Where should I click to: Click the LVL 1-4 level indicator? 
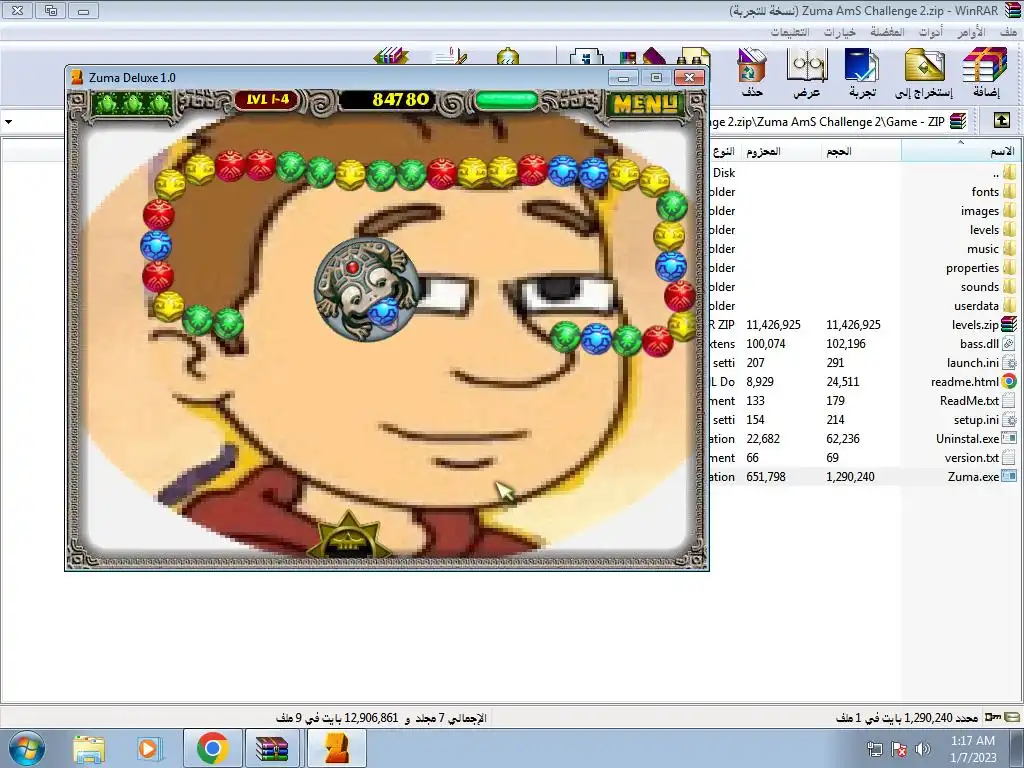coord(268,99)
